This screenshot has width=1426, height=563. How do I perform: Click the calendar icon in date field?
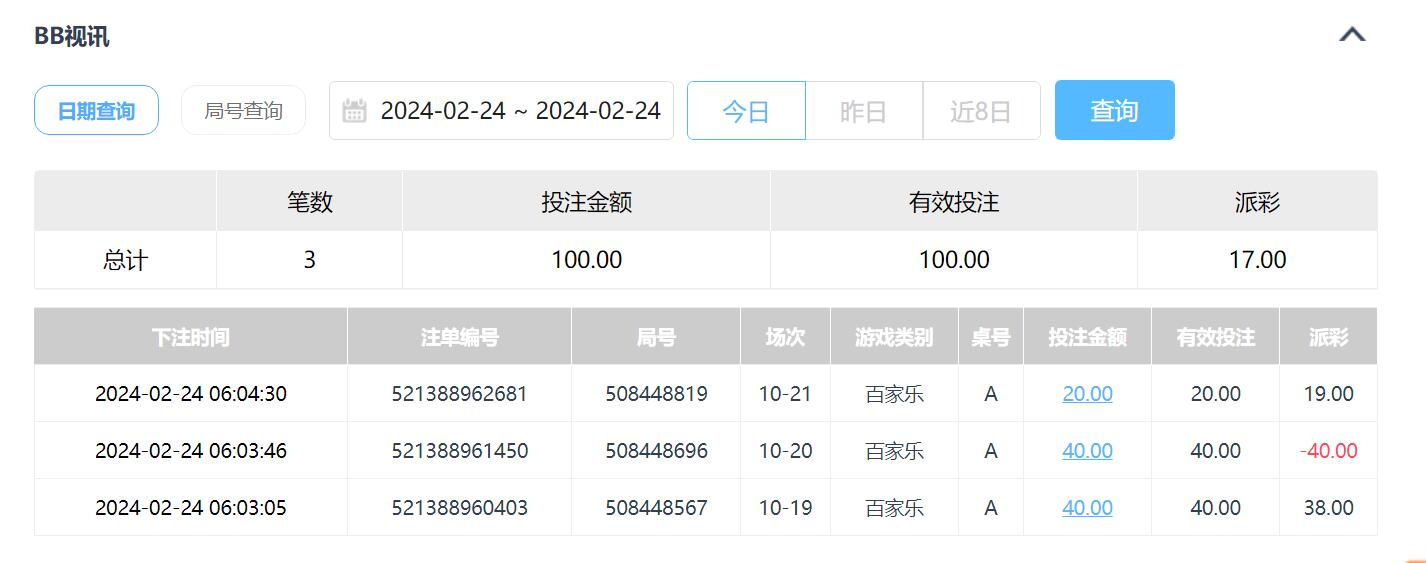pyautogui.click(x=354, y=111)
